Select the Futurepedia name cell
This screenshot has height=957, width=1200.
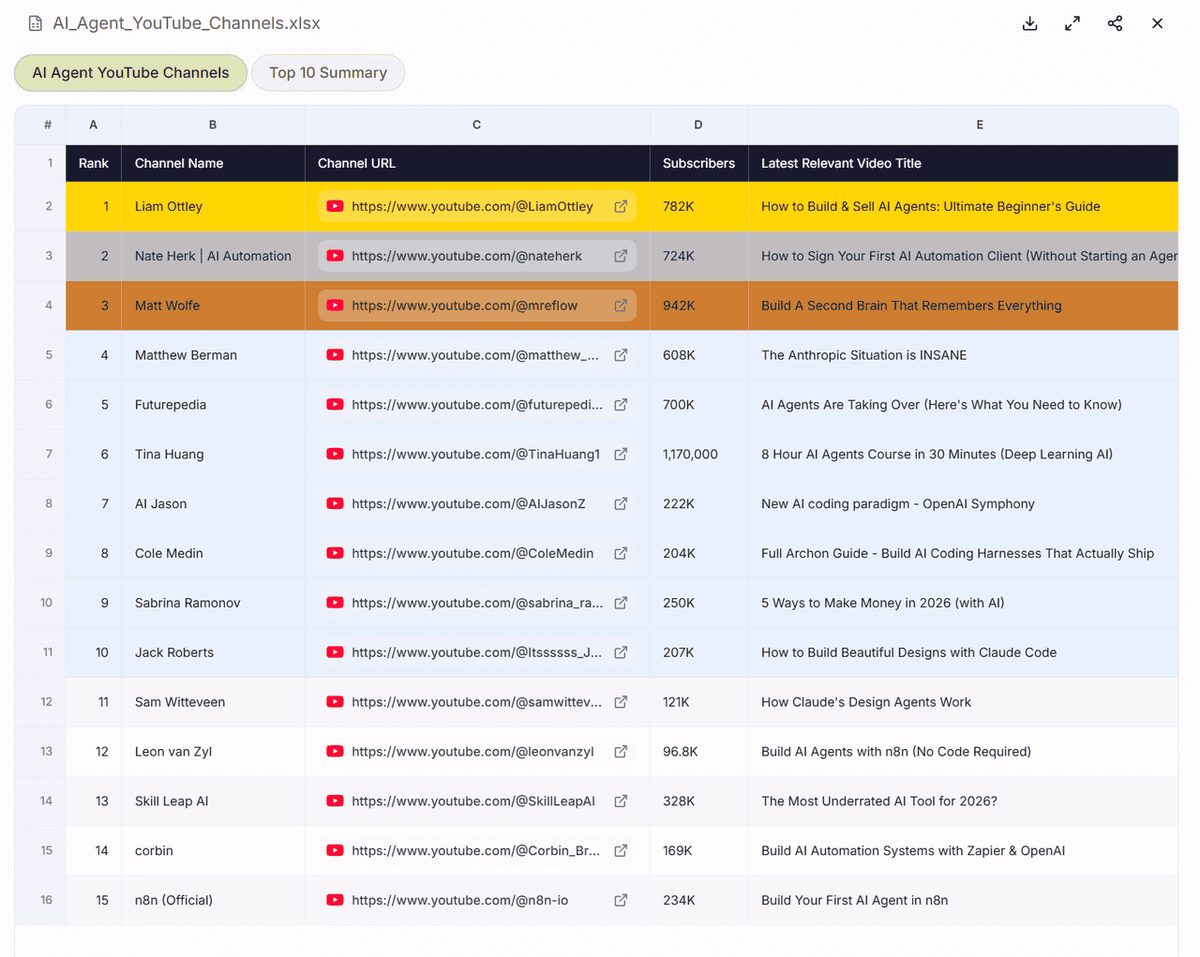click(213, 404)
